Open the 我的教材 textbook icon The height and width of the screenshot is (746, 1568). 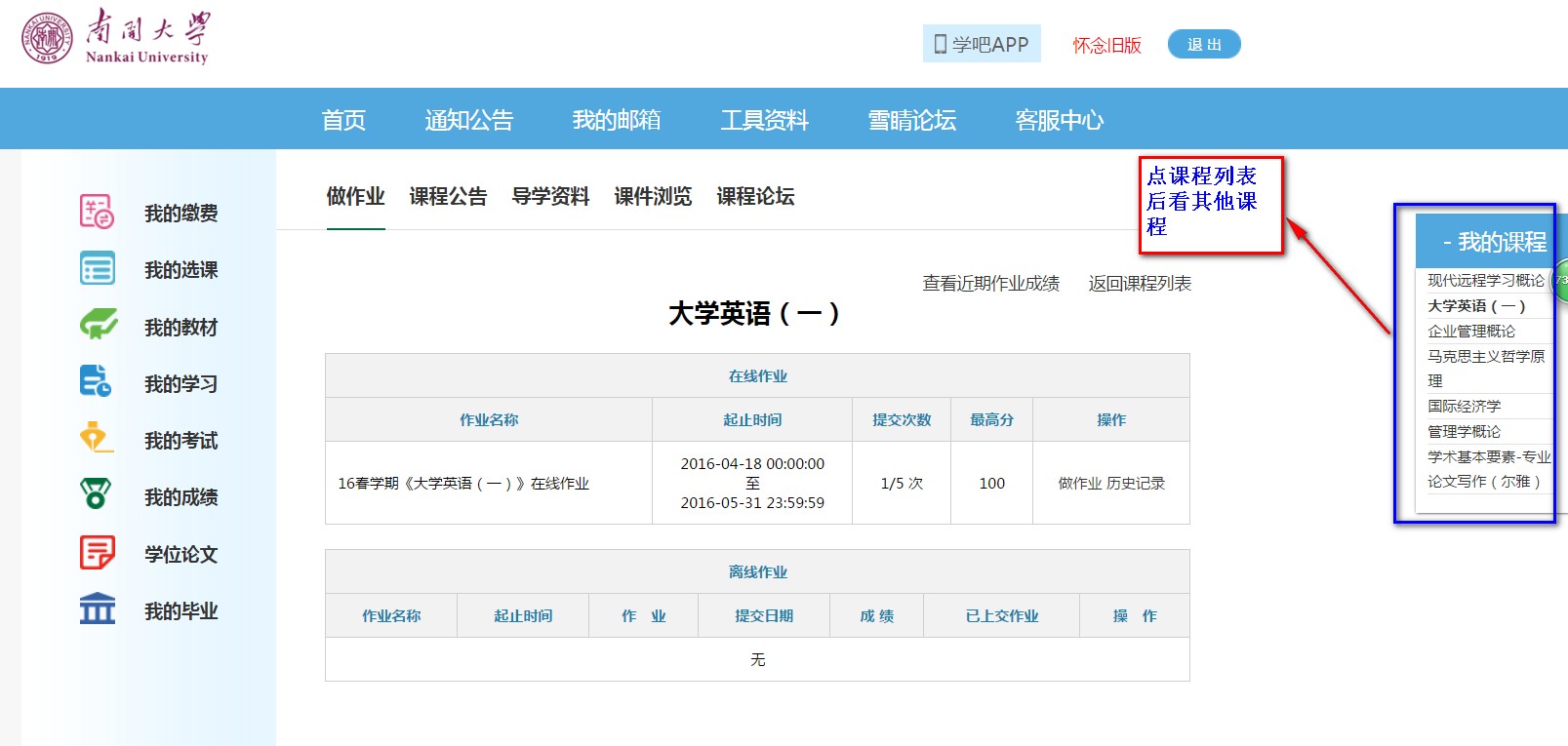[x=97, y=325]
